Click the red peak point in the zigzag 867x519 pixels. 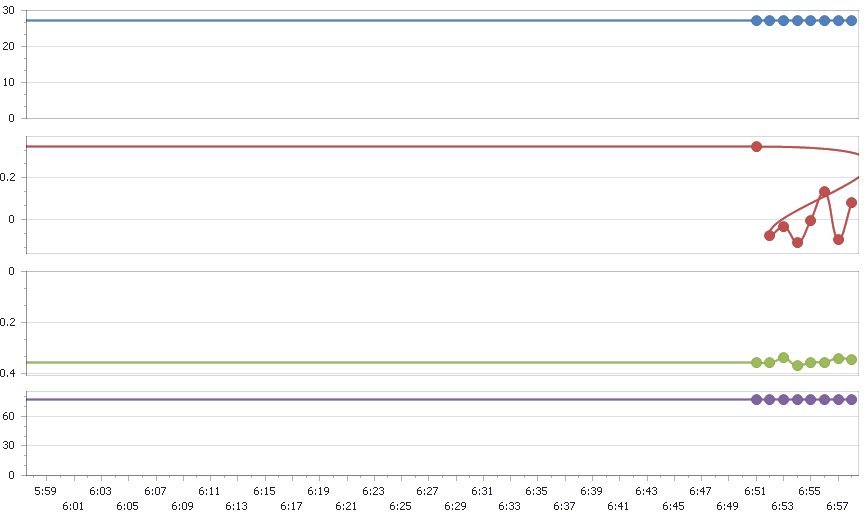(824, 191)
